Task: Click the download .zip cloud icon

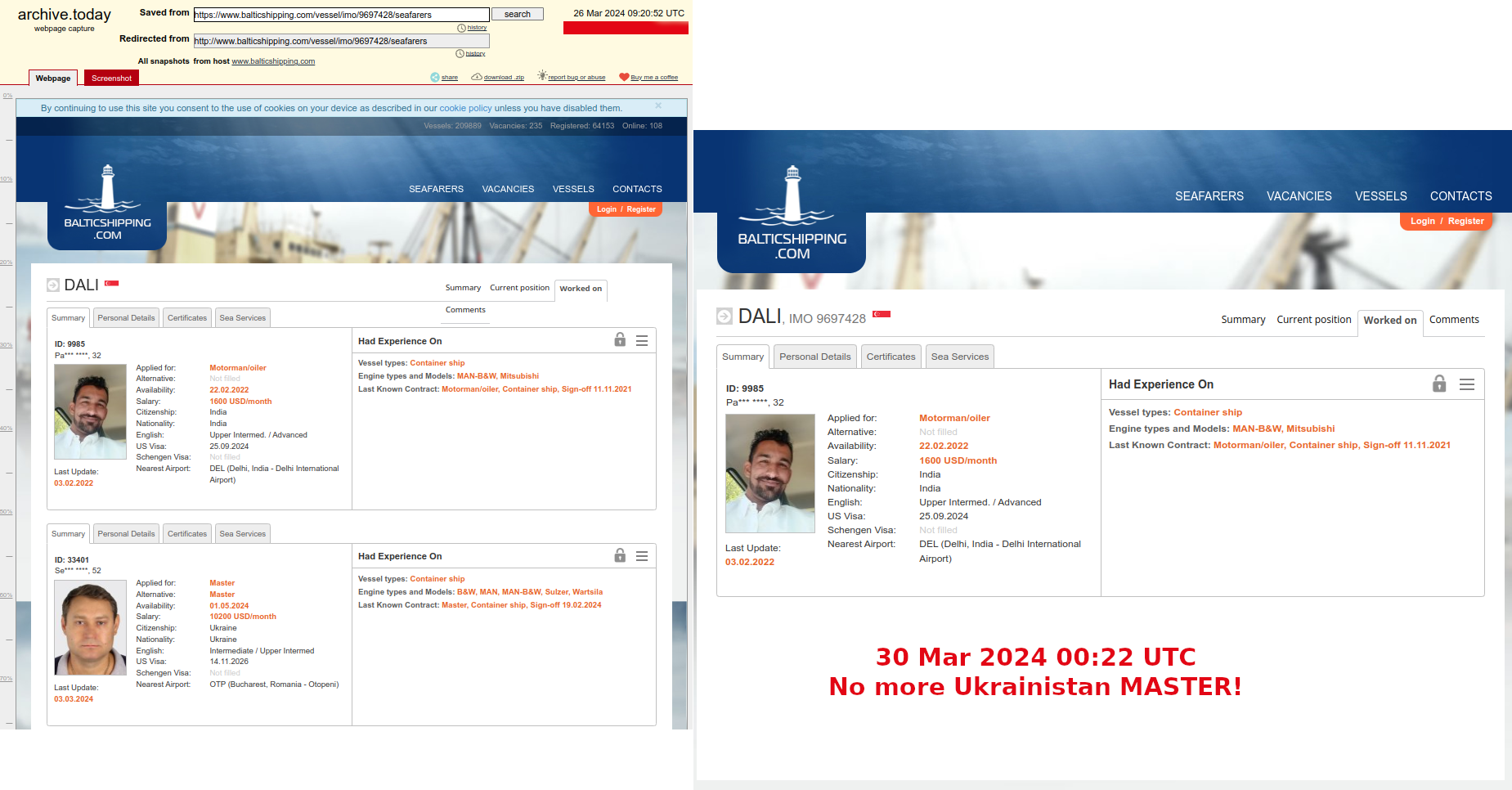Action: [x=477, y=77]
